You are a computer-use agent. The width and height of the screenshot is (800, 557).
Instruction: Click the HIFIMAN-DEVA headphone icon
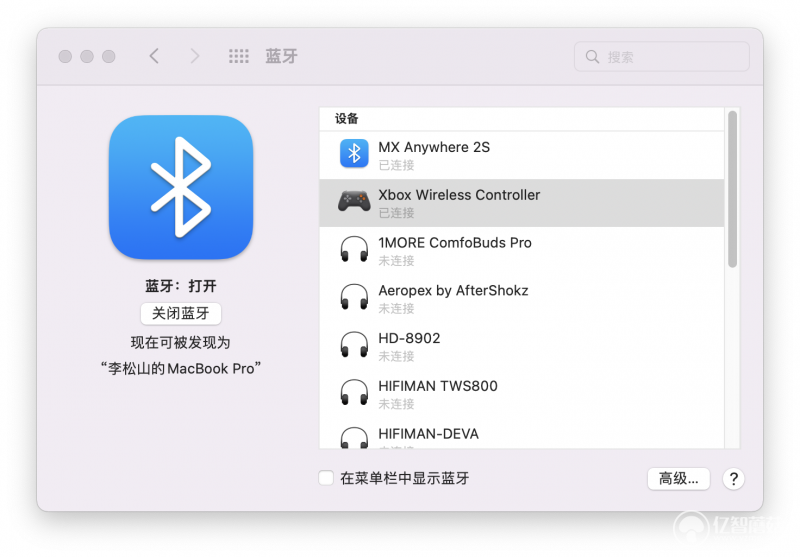point(354,438)
